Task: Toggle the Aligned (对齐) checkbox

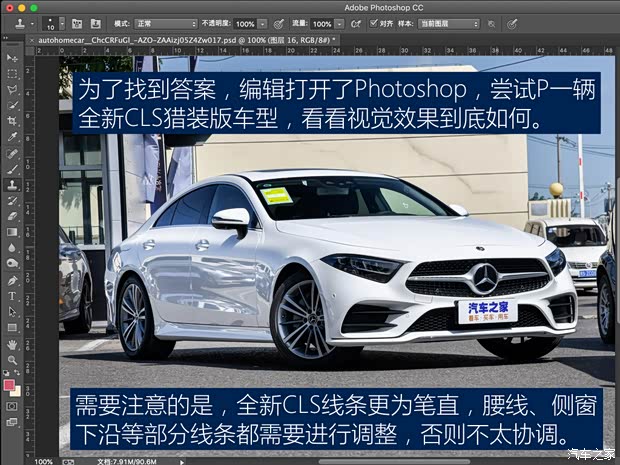Action: 373,22
